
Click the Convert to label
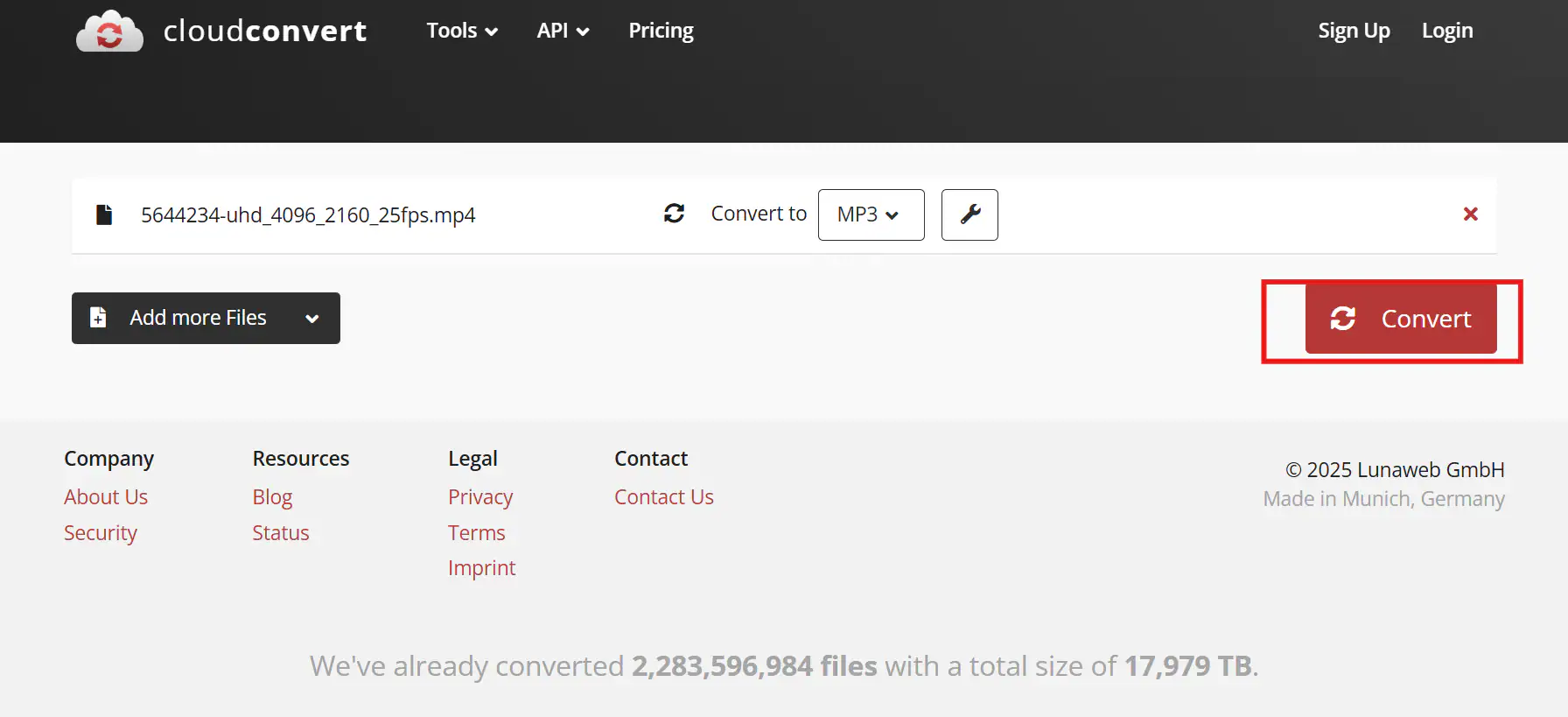pos(759,214)
